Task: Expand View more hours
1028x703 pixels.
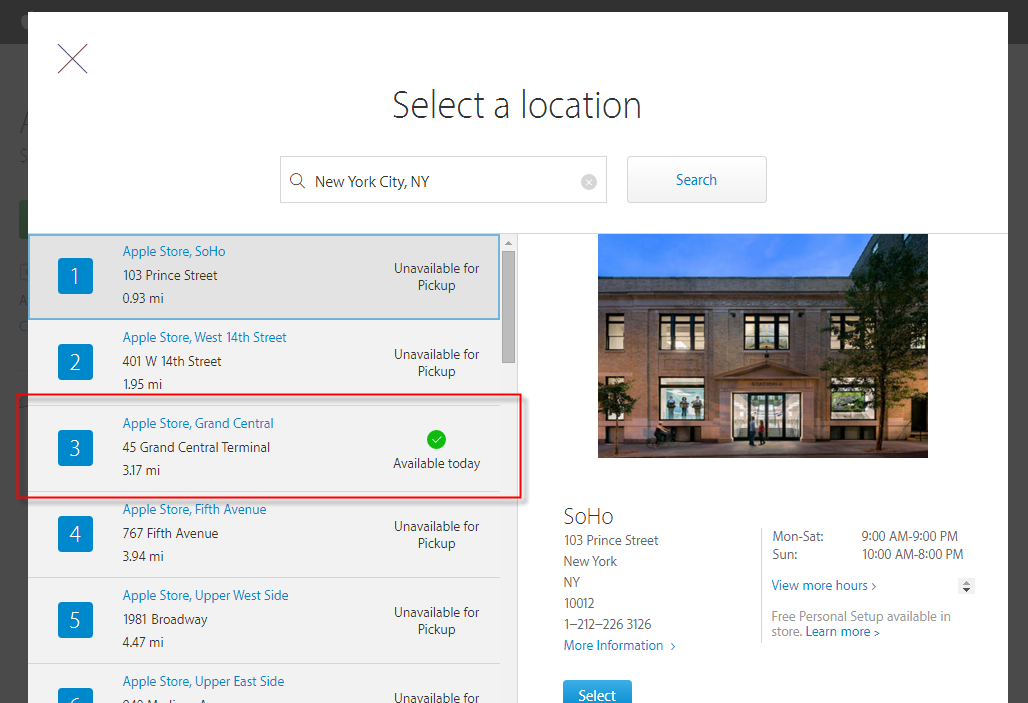Action: (823, 585)
